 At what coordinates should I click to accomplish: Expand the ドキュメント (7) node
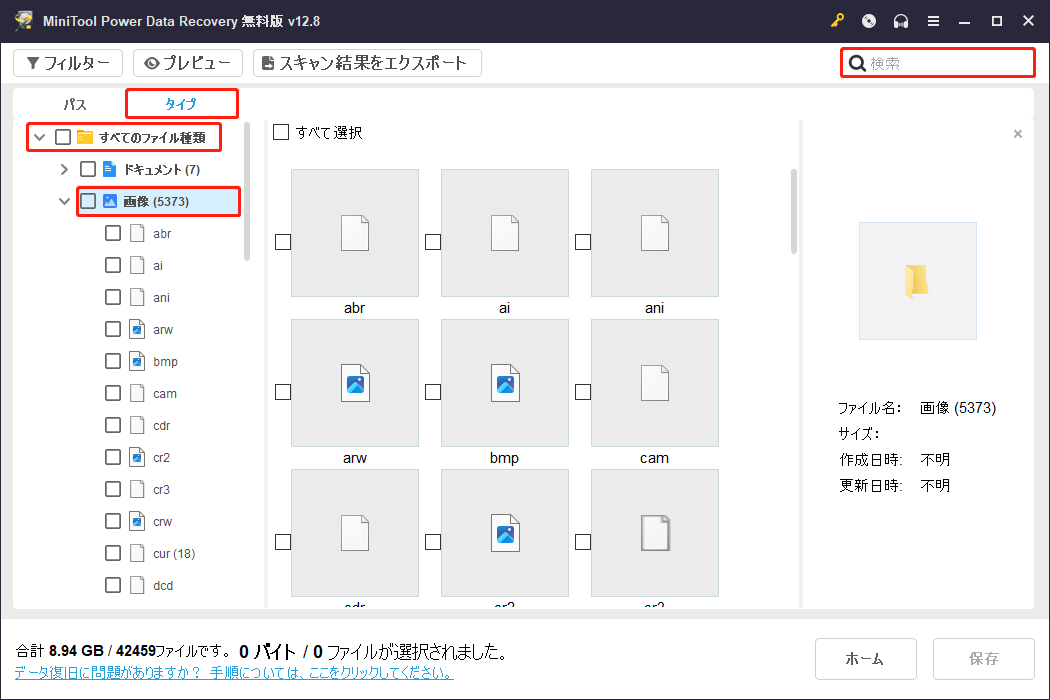(x=64, y=168)
